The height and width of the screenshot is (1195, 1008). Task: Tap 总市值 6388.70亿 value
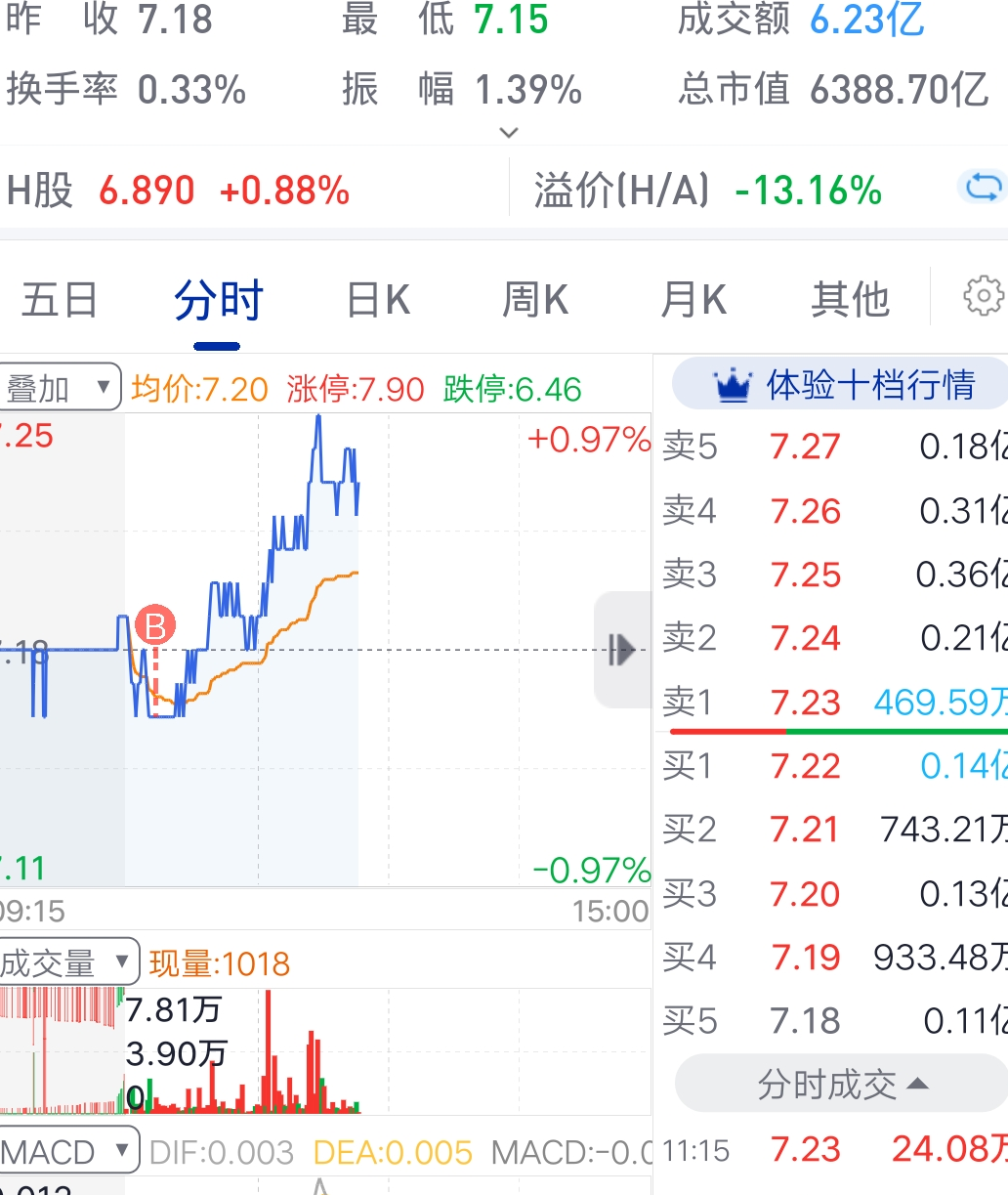click(x=899, y=90)
